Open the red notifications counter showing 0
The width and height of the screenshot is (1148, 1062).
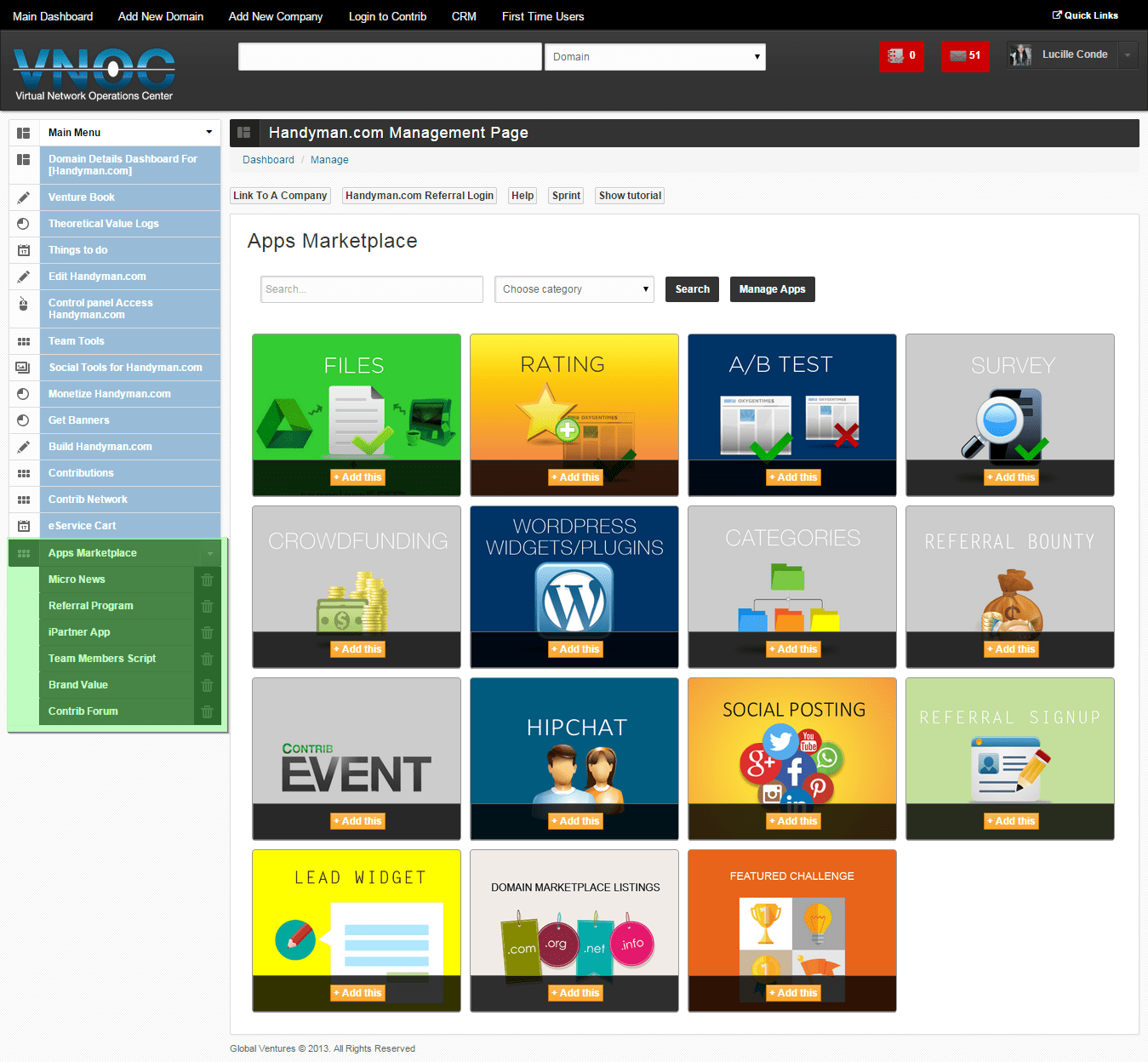901,56
